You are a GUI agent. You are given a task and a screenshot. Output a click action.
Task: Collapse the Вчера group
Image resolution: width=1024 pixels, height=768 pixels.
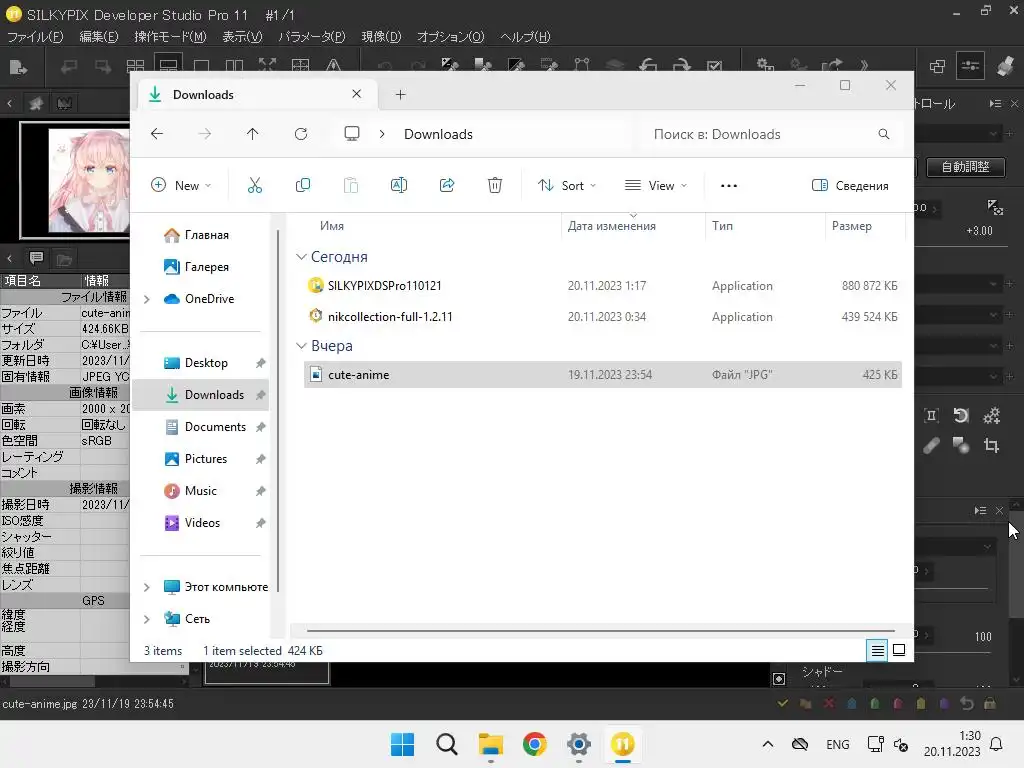301,345
